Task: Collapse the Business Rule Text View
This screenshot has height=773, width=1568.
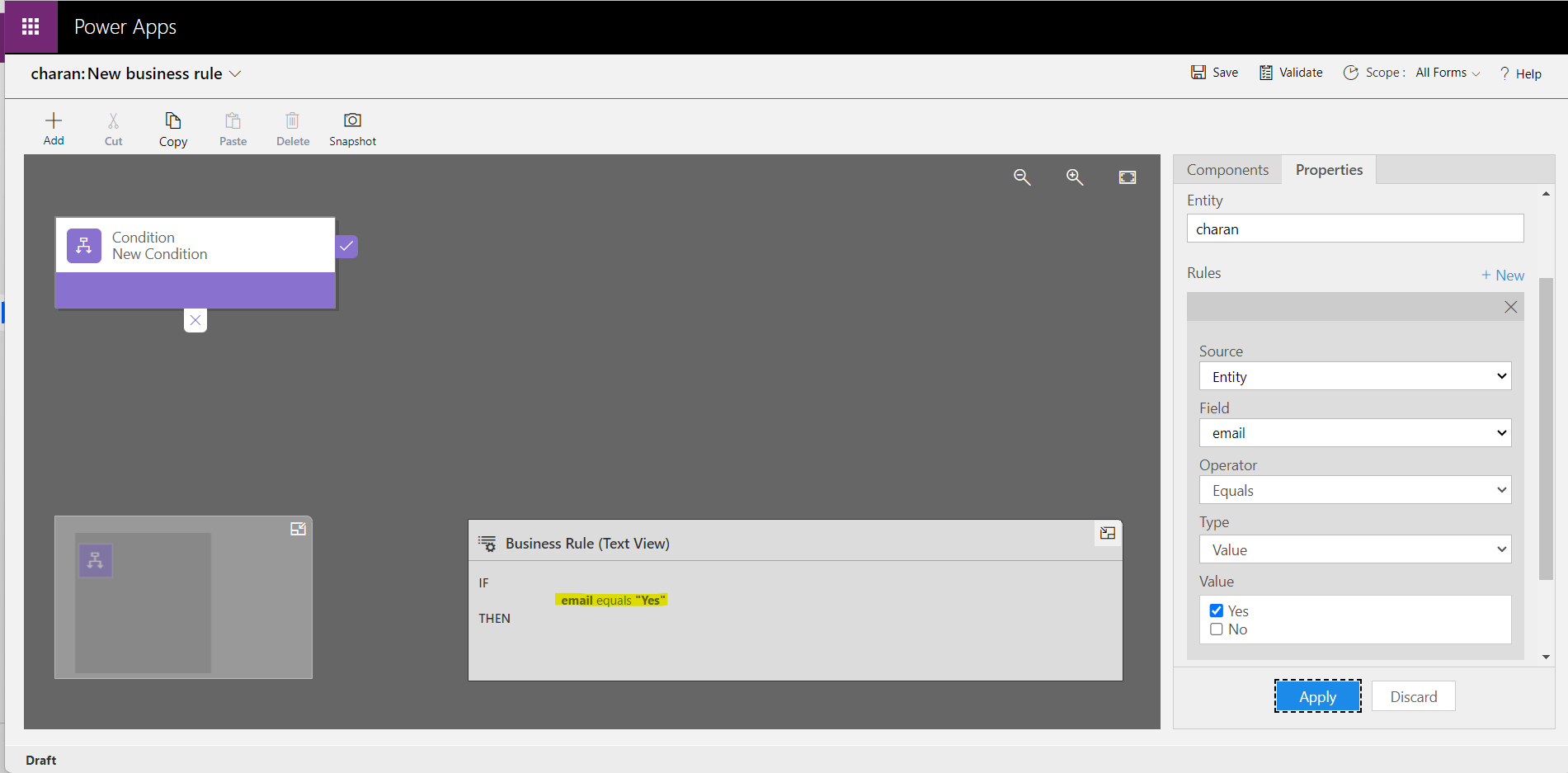Action: coord(1108,534)
